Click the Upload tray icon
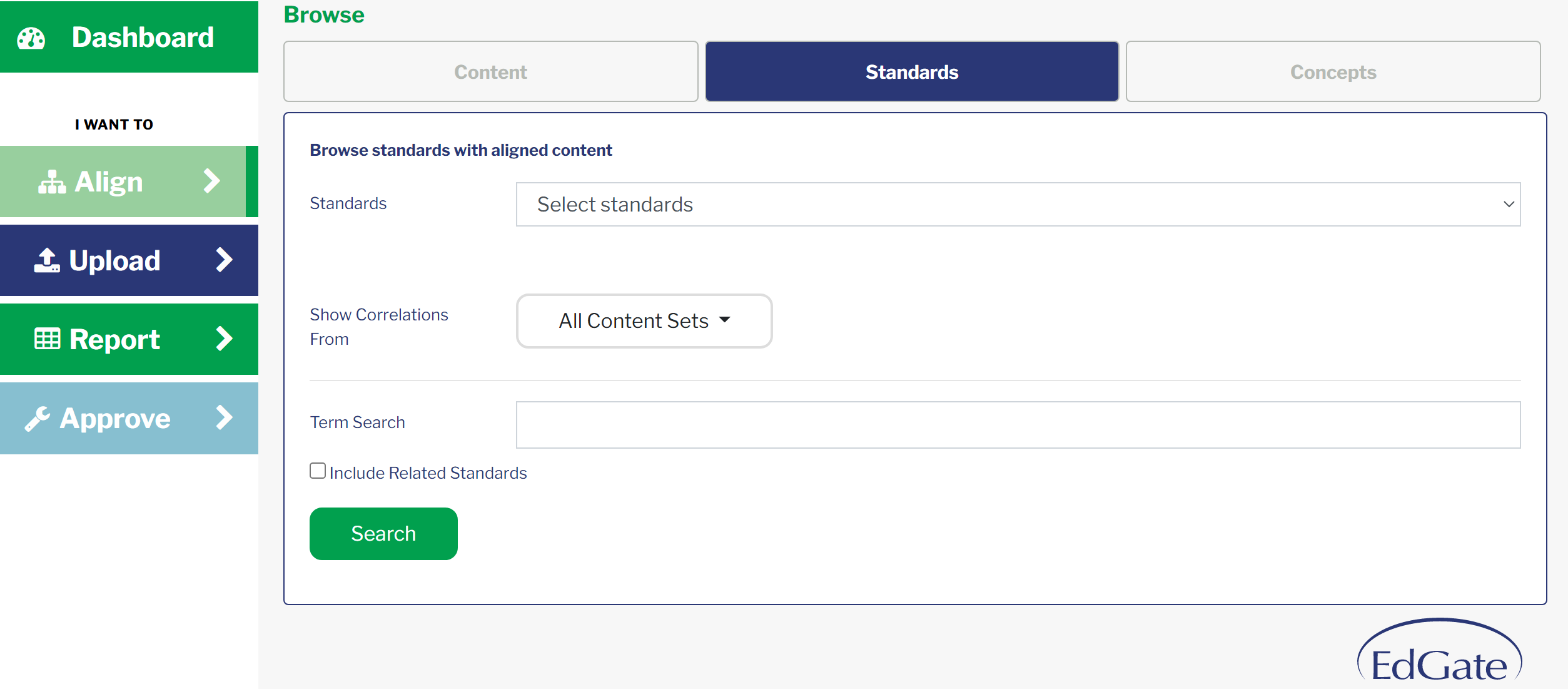Image resolution: width=1568 pixels, height=689 pixels. [x=47, y=260]
